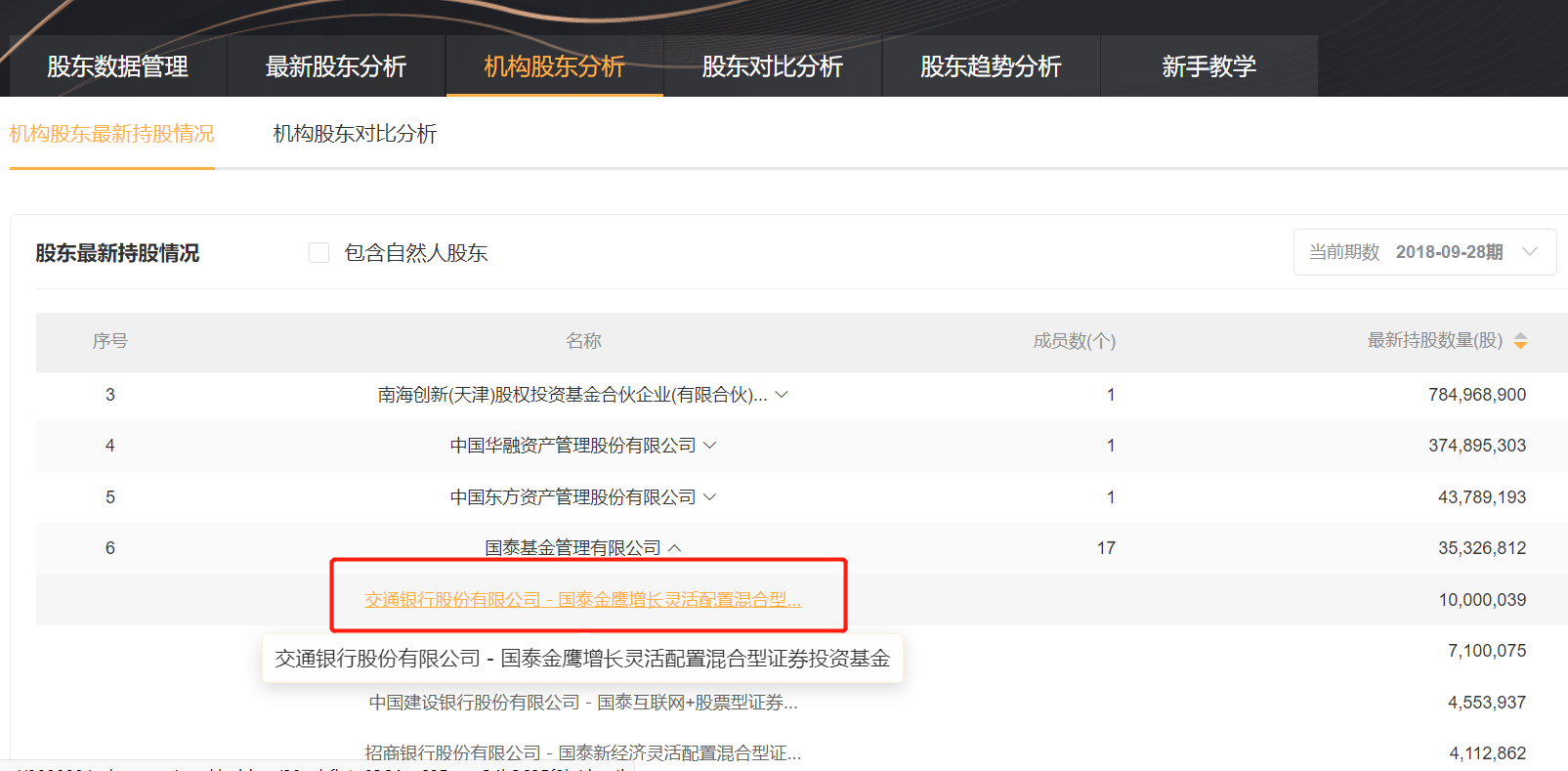Viewport: 1568px width, 771px height.
Task: Click value 4,553,937
Action: click(x=1487, y=703)
